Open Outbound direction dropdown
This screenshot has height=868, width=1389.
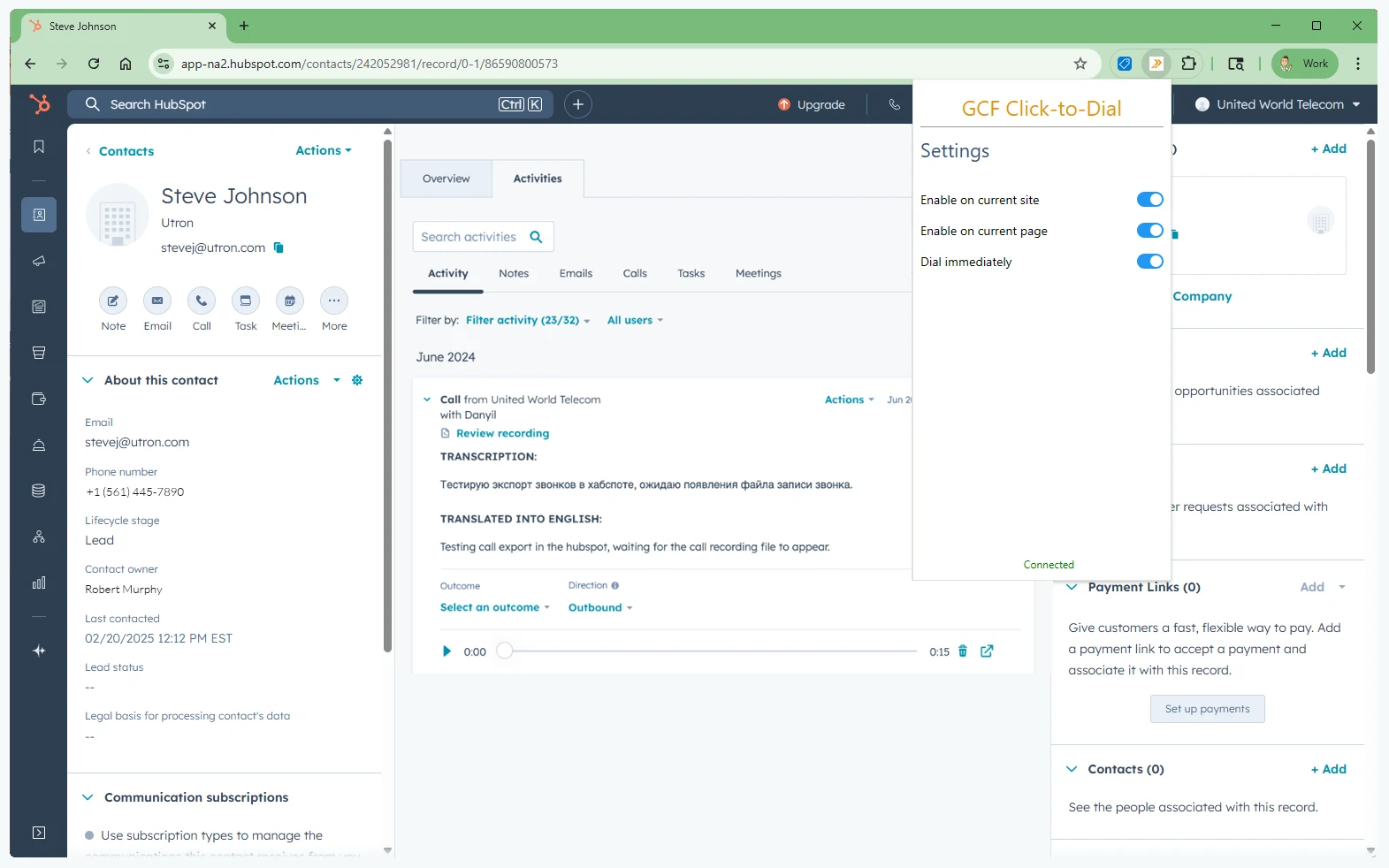tap(600, 607)
